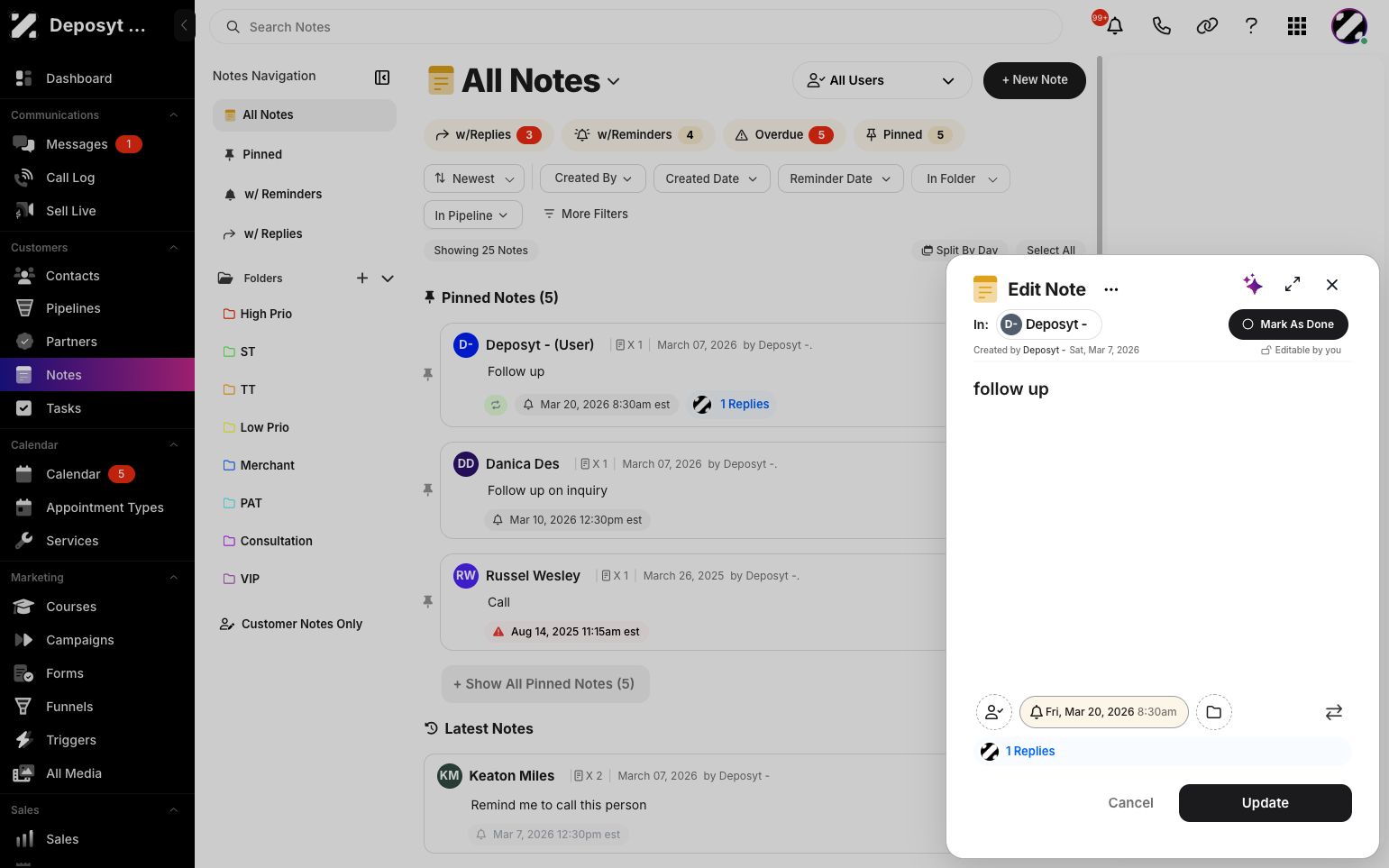The height and width of the screenshot is (868, 1389).
Task: Open the help question mark icon
Action: click(x=1251, y=26)
